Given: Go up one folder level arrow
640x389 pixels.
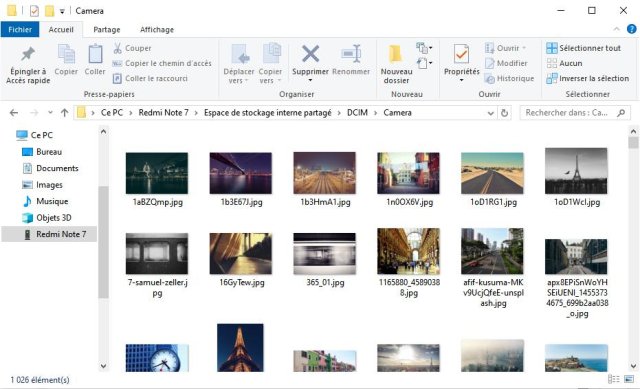Looking at the screenshot, I should pyautogui.click(x=64, y=113).
